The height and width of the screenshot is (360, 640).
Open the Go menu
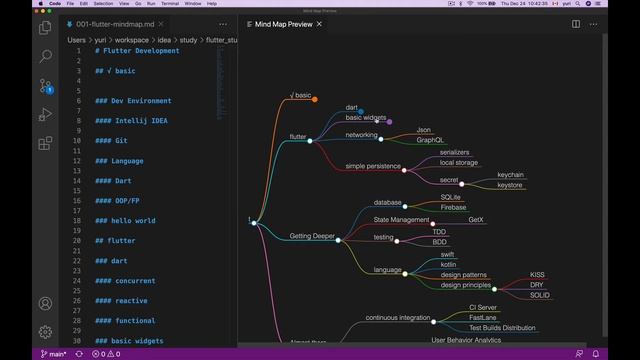coord(138,4)
